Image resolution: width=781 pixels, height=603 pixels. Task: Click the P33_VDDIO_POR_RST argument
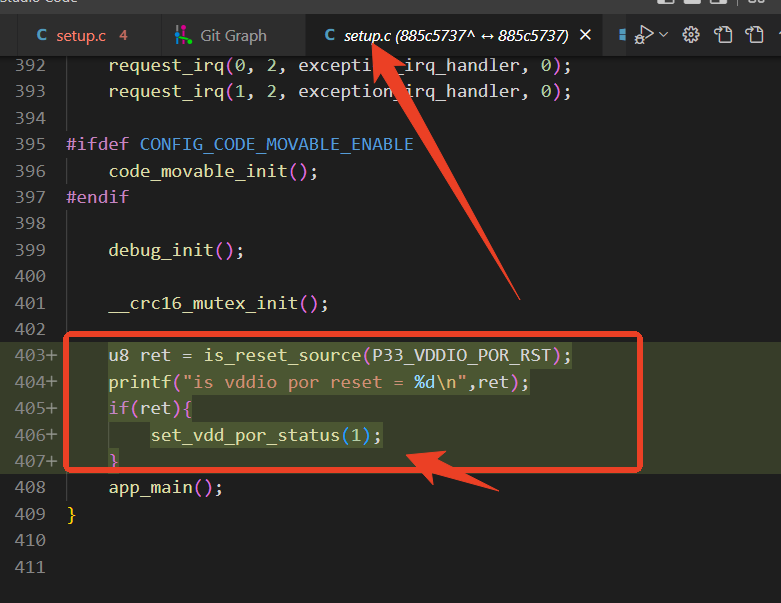(462, 356)
